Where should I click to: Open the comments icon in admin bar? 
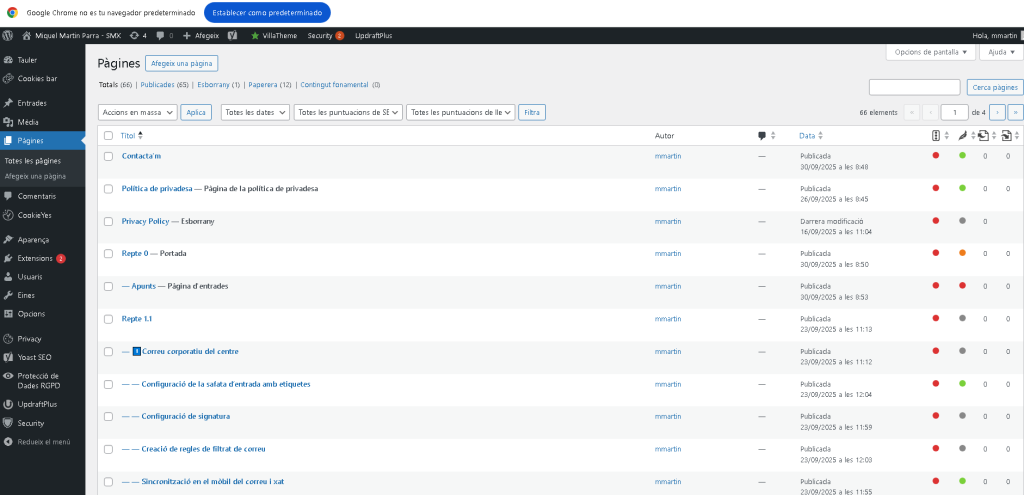pyautogui.click(x=164, y=35)
